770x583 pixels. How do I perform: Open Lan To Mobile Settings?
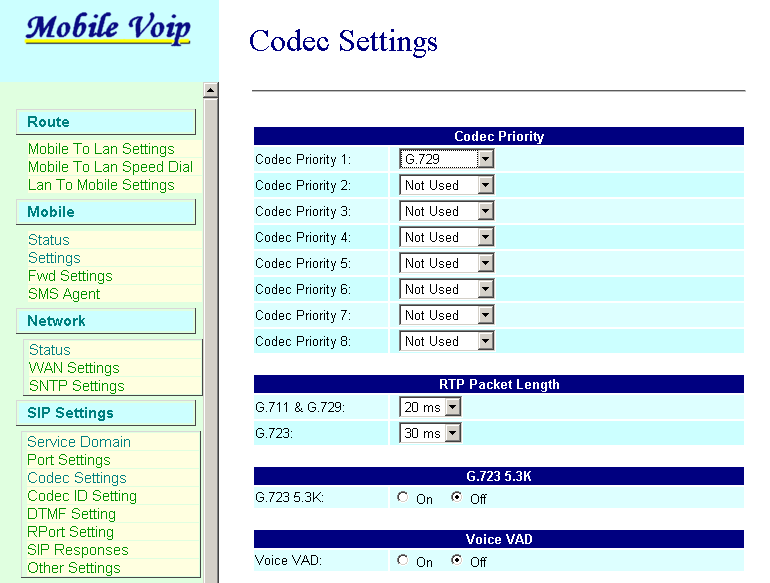click(x=101, y=185)
